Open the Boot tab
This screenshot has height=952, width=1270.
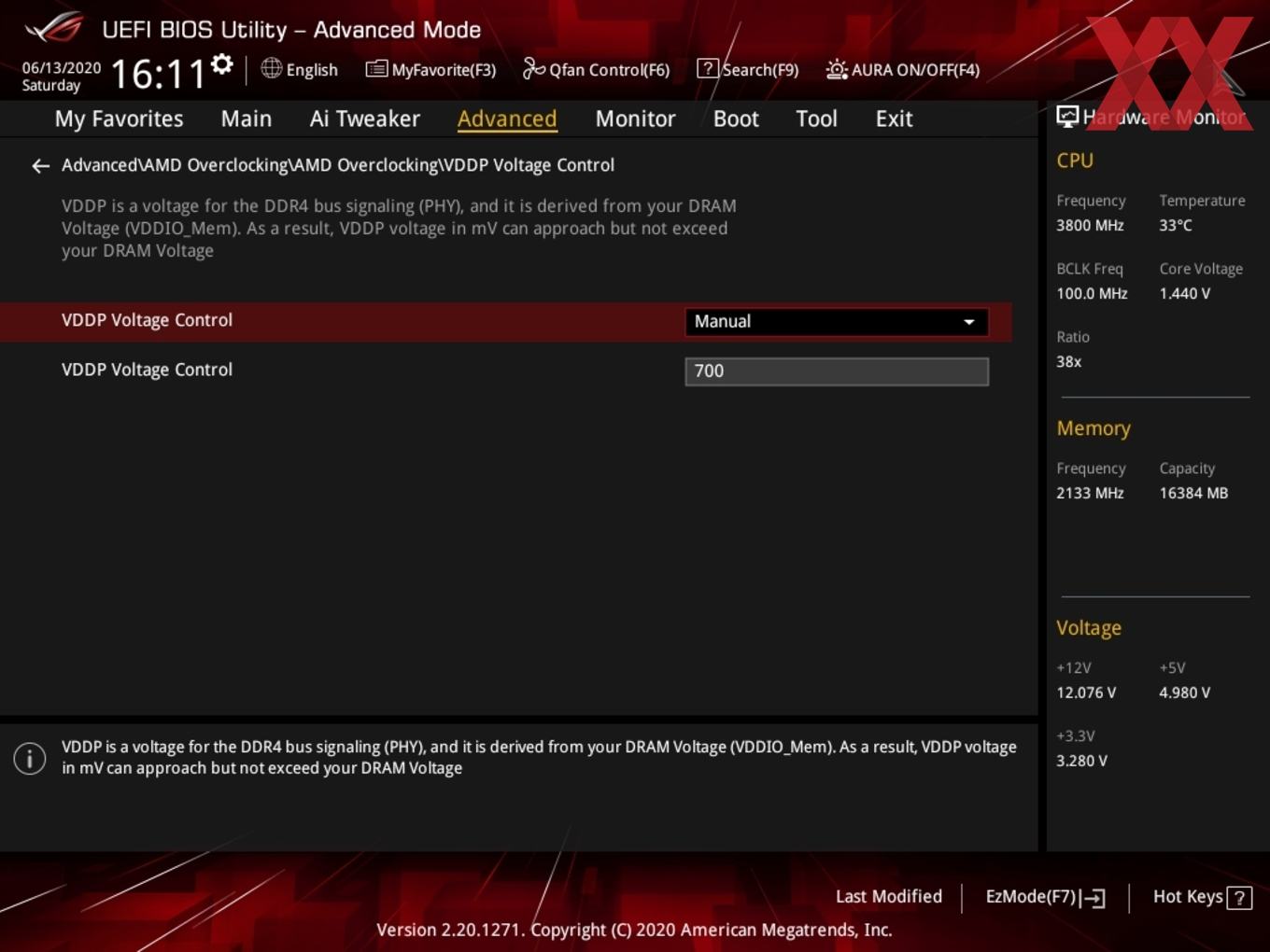(x=736, y=119)
